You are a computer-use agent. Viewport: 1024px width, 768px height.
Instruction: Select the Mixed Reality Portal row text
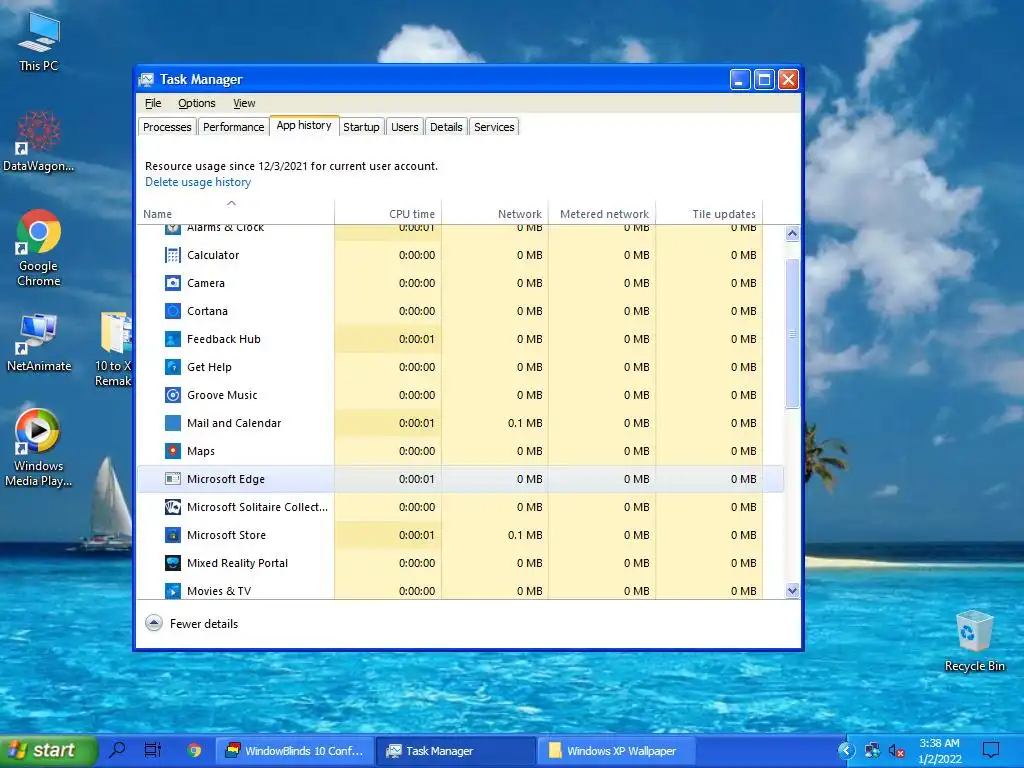(x=237, y=563)
